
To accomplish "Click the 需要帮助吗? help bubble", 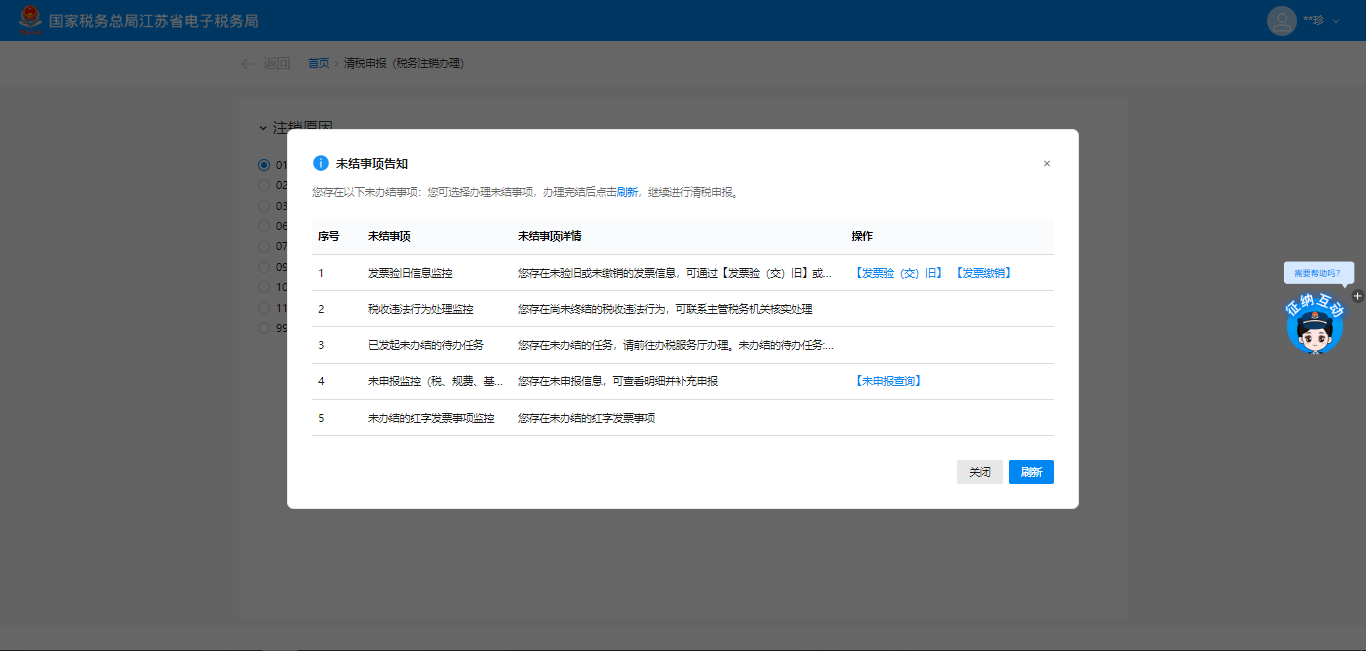I will pos(1318,272).
